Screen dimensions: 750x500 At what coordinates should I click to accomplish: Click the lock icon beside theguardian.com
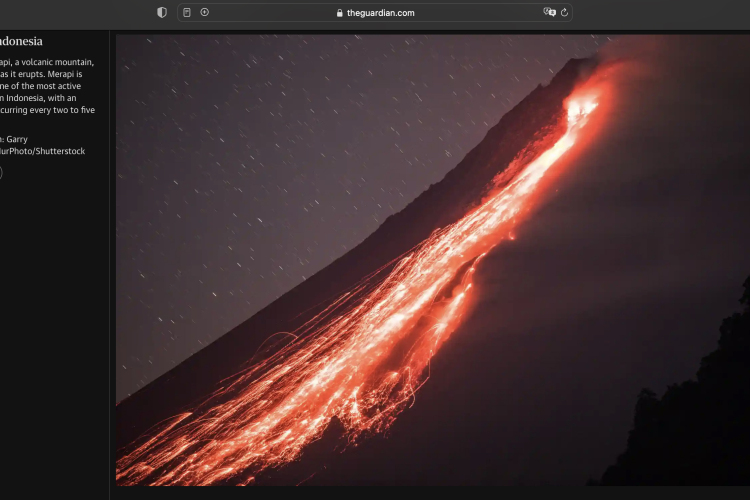click(x=340, y=13)
